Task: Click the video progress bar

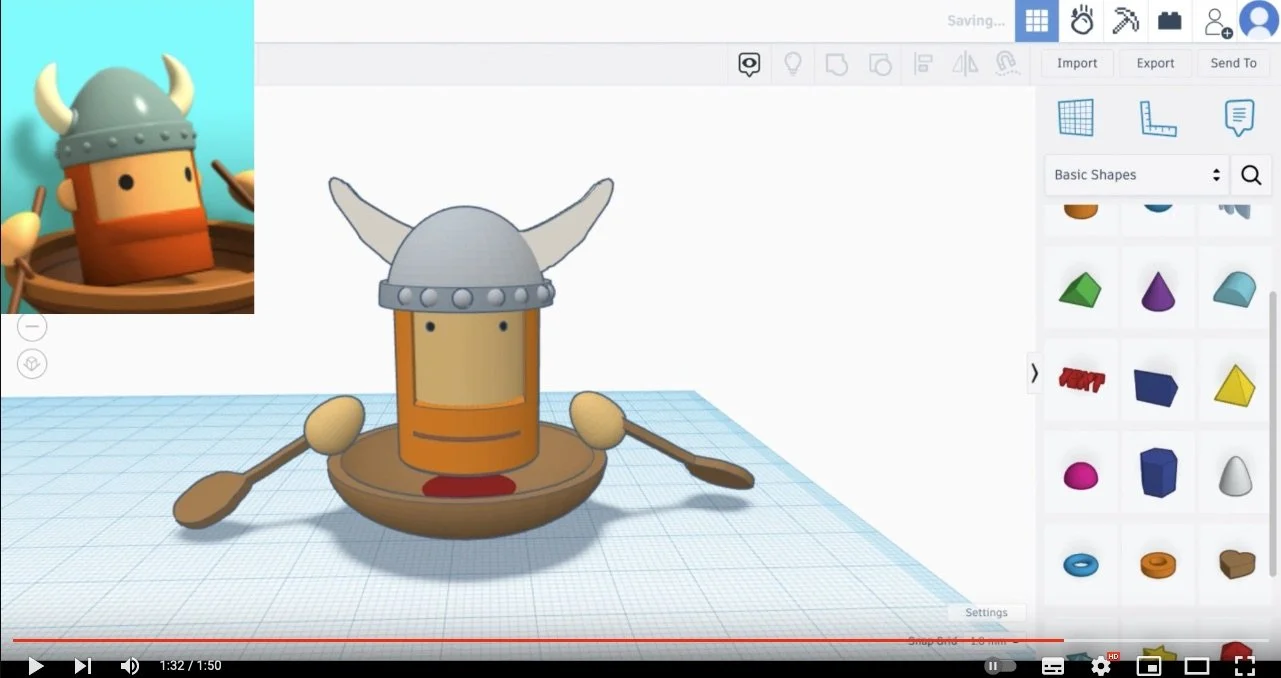Action: 640,640
